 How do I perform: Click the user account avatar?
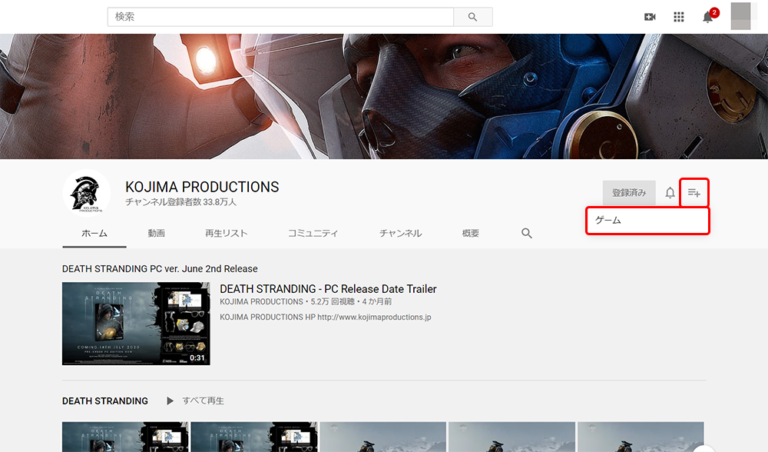(741, 16)
